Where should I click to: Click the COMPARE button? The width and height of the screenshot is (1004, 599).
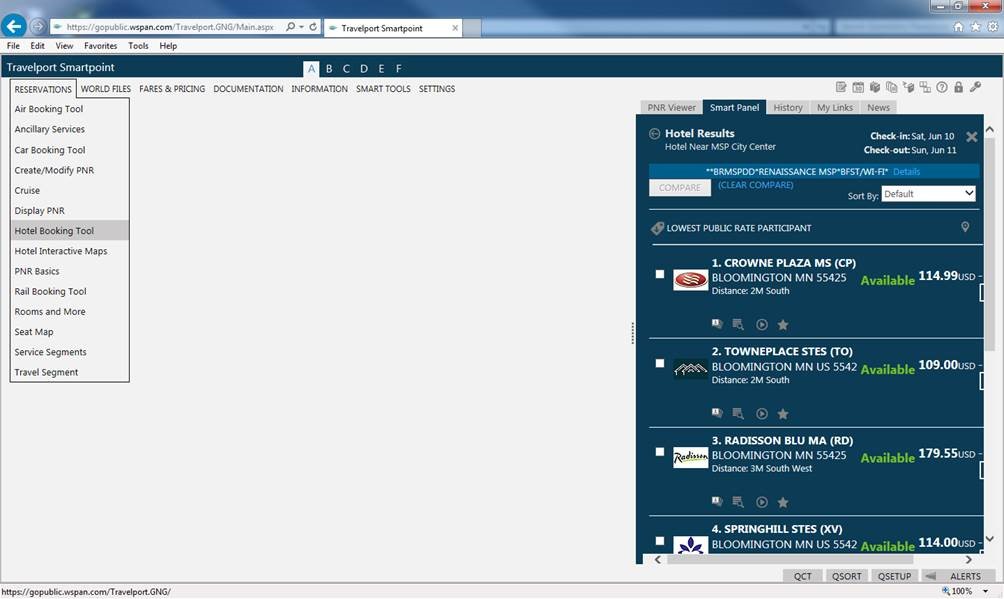(680, 188)
